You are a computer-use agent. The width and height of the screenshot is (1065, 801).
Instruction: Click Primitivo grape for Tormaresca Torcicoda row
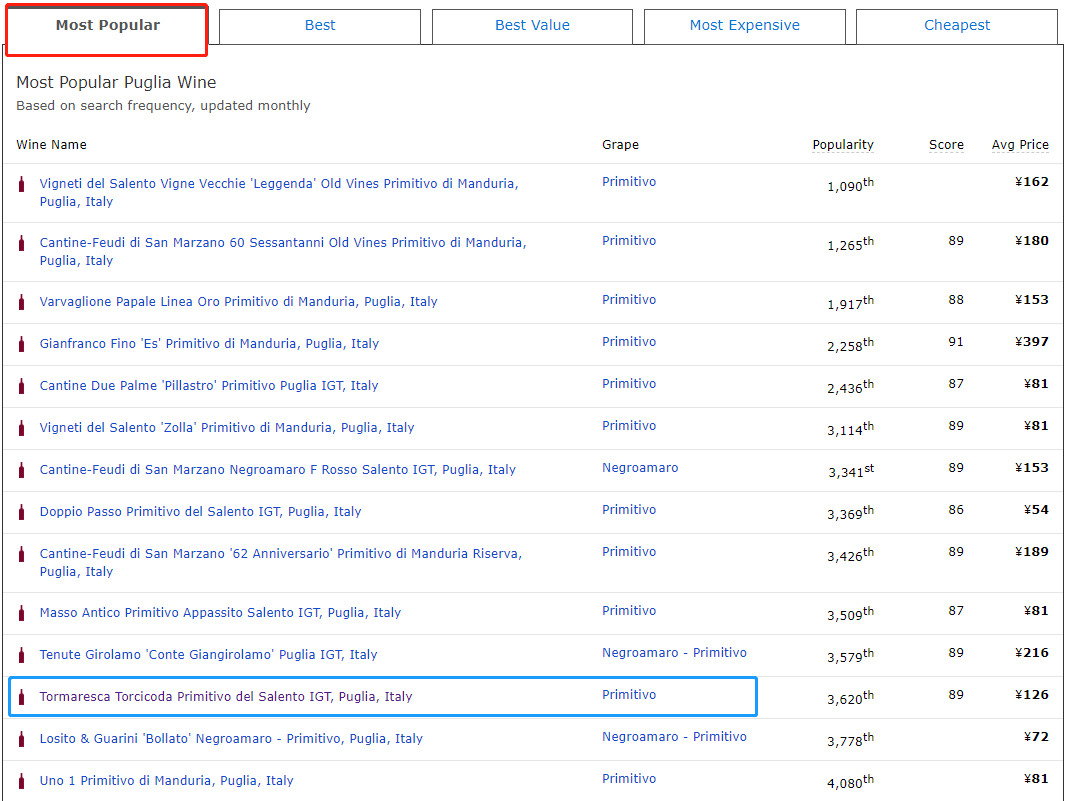click(629, 696)
